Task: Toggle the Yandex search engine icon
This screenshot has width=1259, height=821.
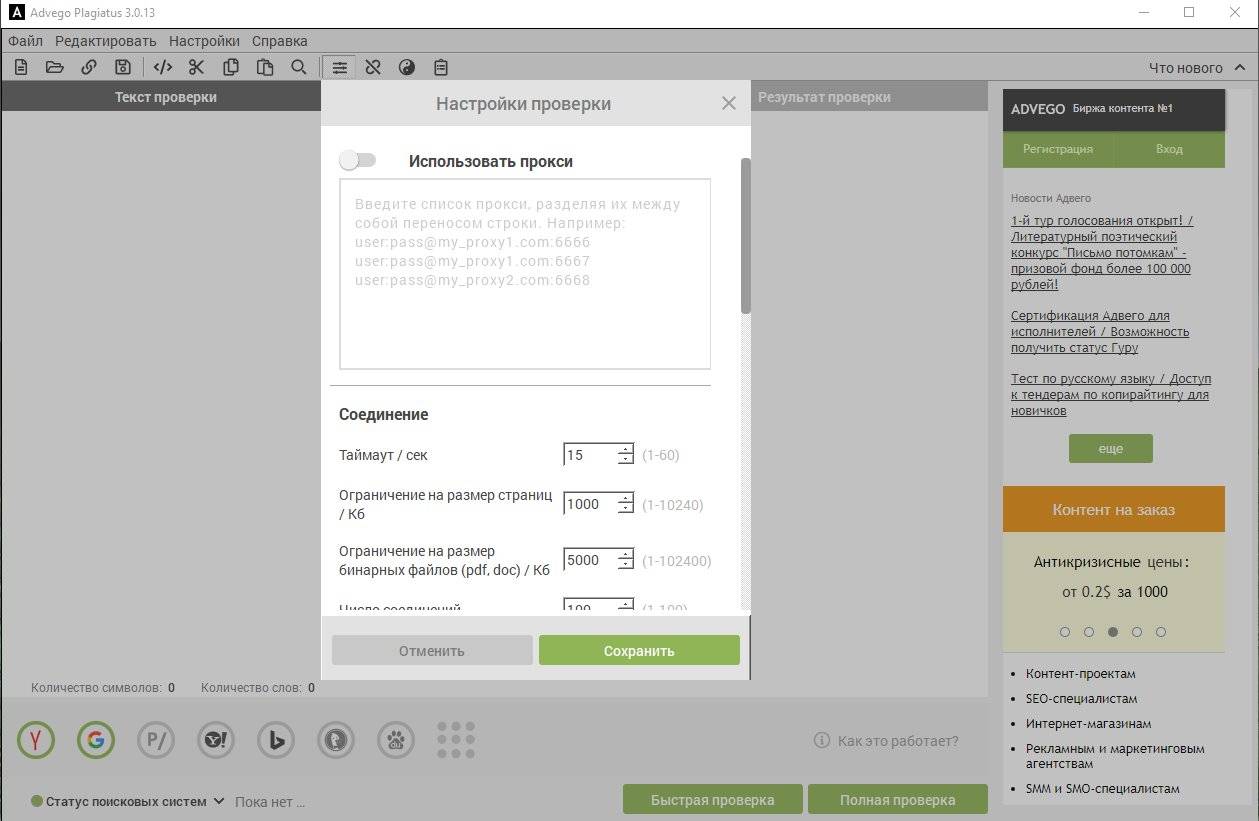Action: tap(36, 740)
